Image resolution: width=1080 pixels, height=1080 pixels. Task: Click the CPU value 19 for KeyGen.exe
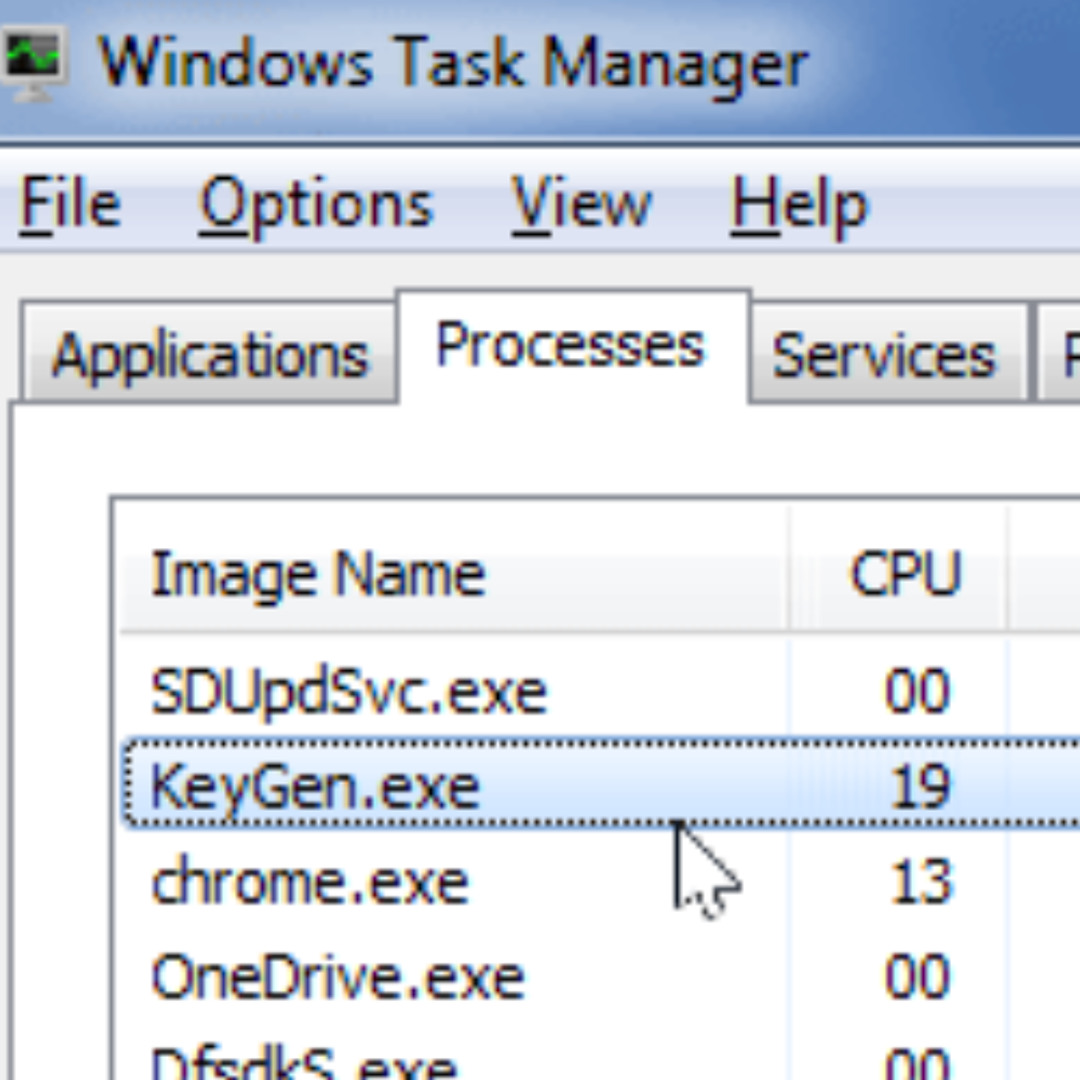click(x=918, y=787)
